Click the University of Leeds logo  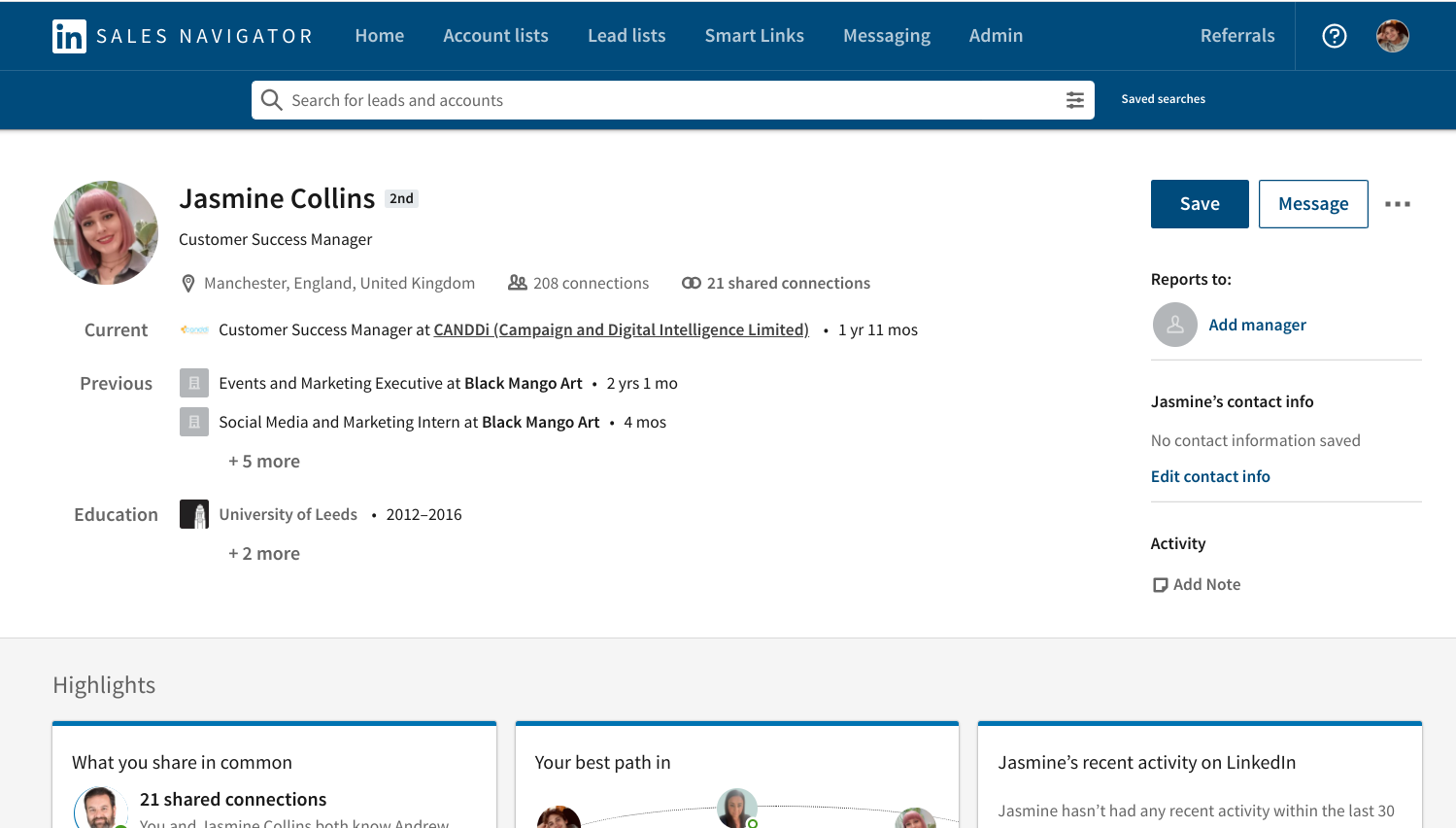coord(194,514)
